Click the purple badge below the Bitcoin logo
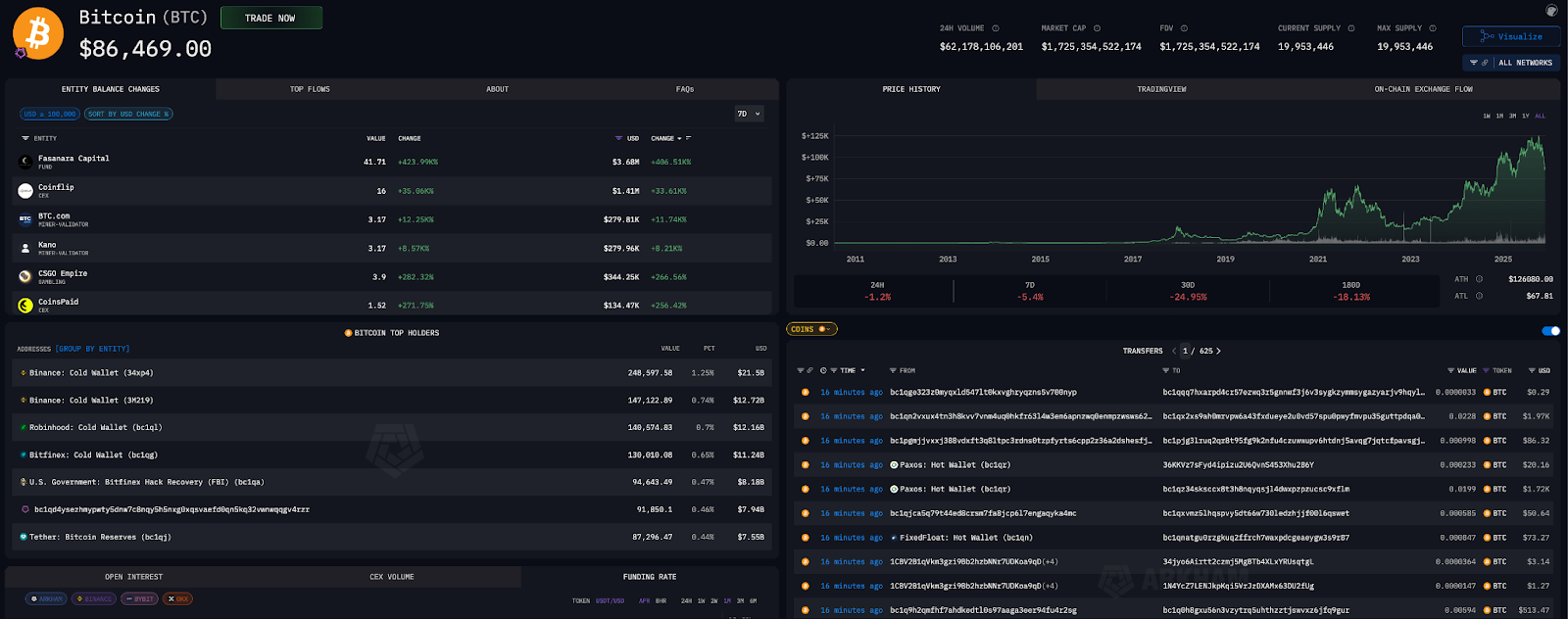This screenshot has width=1568, height=619. tap(21, 53)
